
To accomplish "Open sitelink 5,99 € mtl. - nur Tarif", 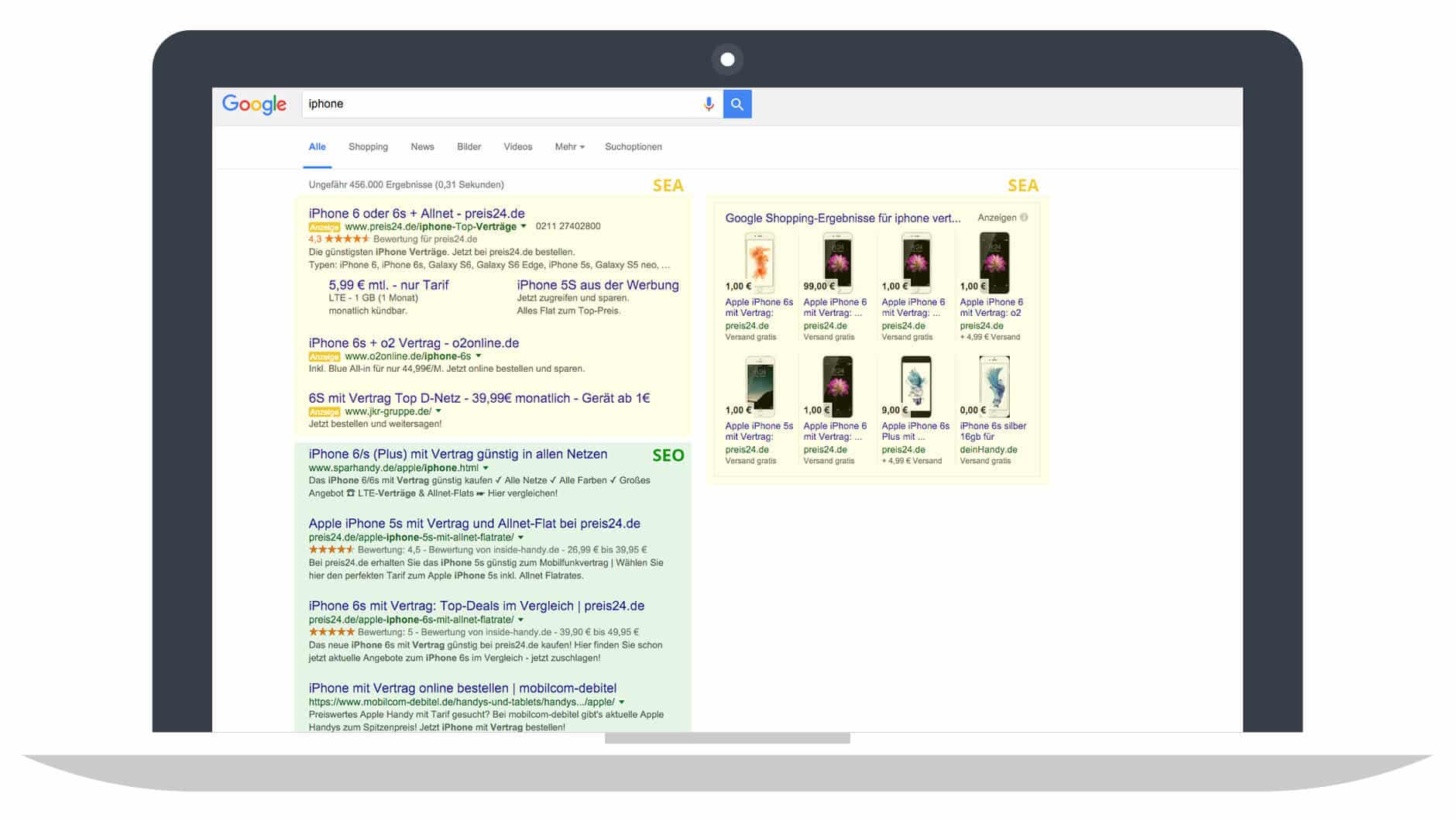I will [388, 285].
